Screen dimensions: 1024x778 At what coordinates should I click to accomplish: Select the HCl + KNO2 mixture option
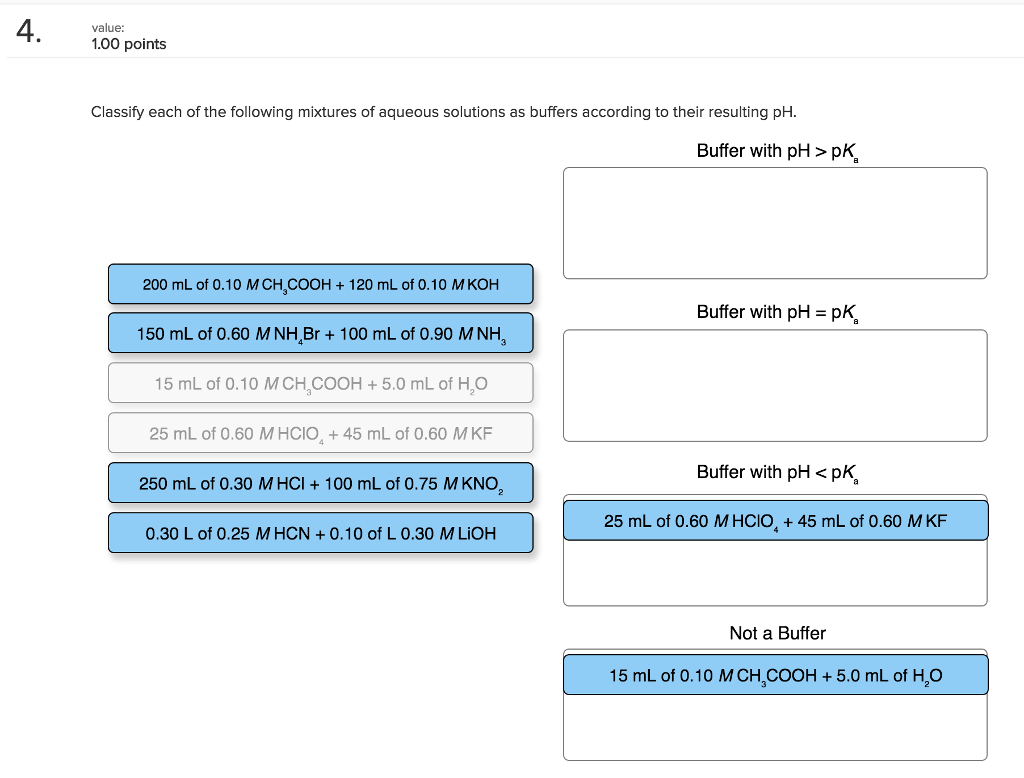[x=320, y=483]
